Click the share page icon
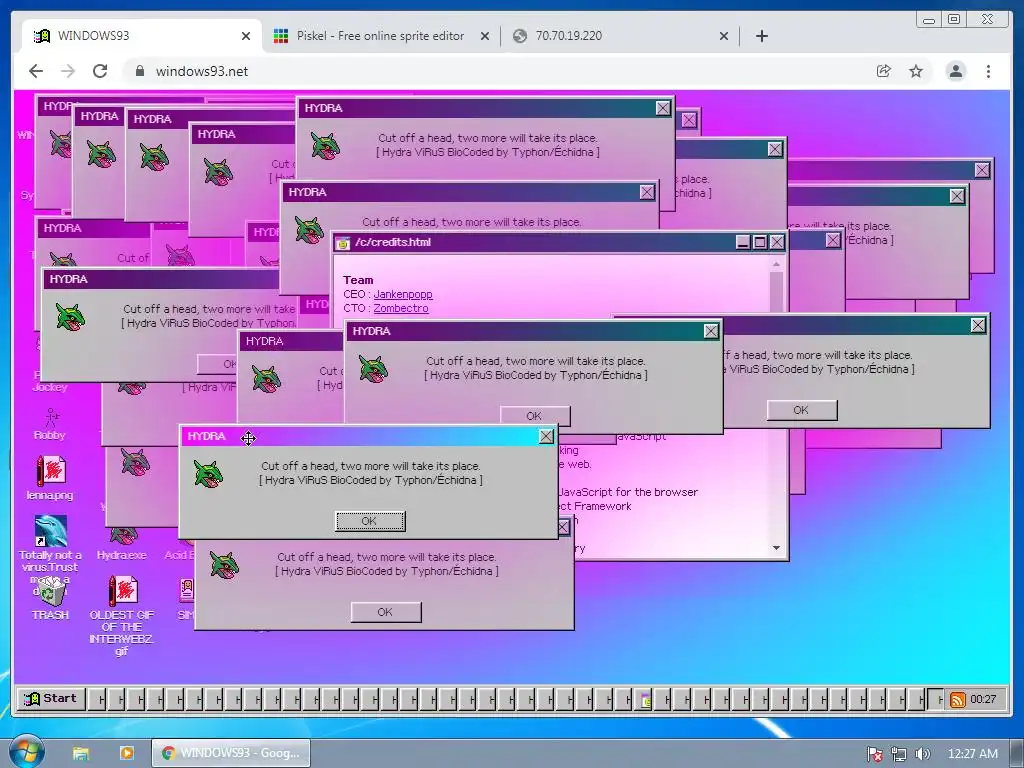Screen dimensions: 1024x768 883,71
